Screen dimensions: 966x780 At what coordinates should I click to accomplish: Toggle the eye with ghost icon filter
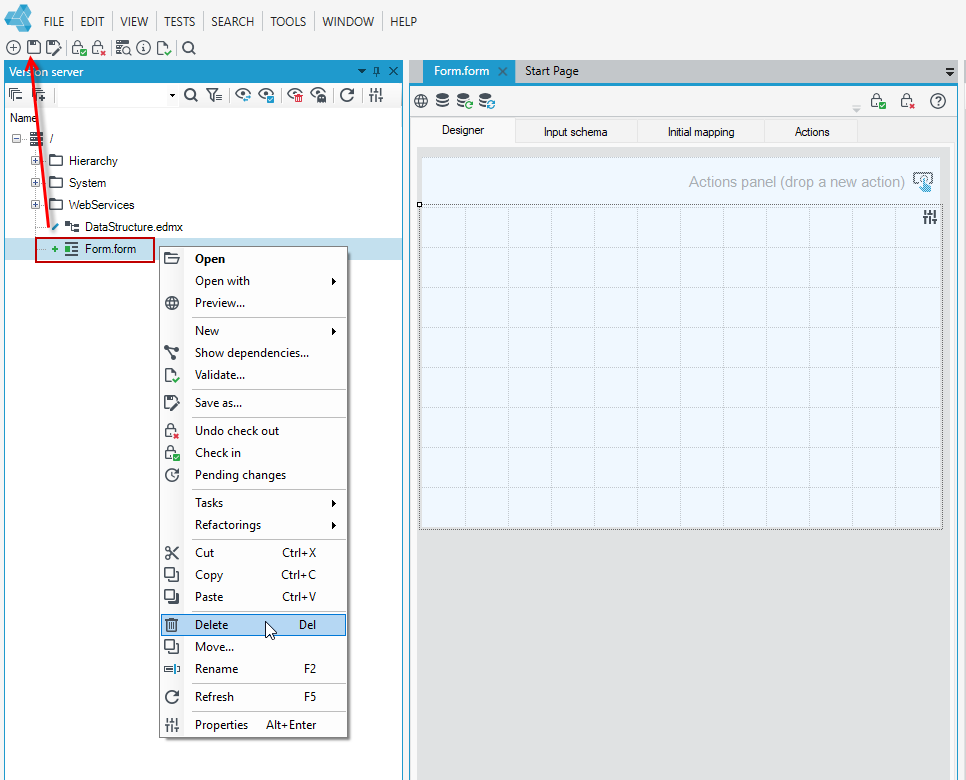[319, 95]
